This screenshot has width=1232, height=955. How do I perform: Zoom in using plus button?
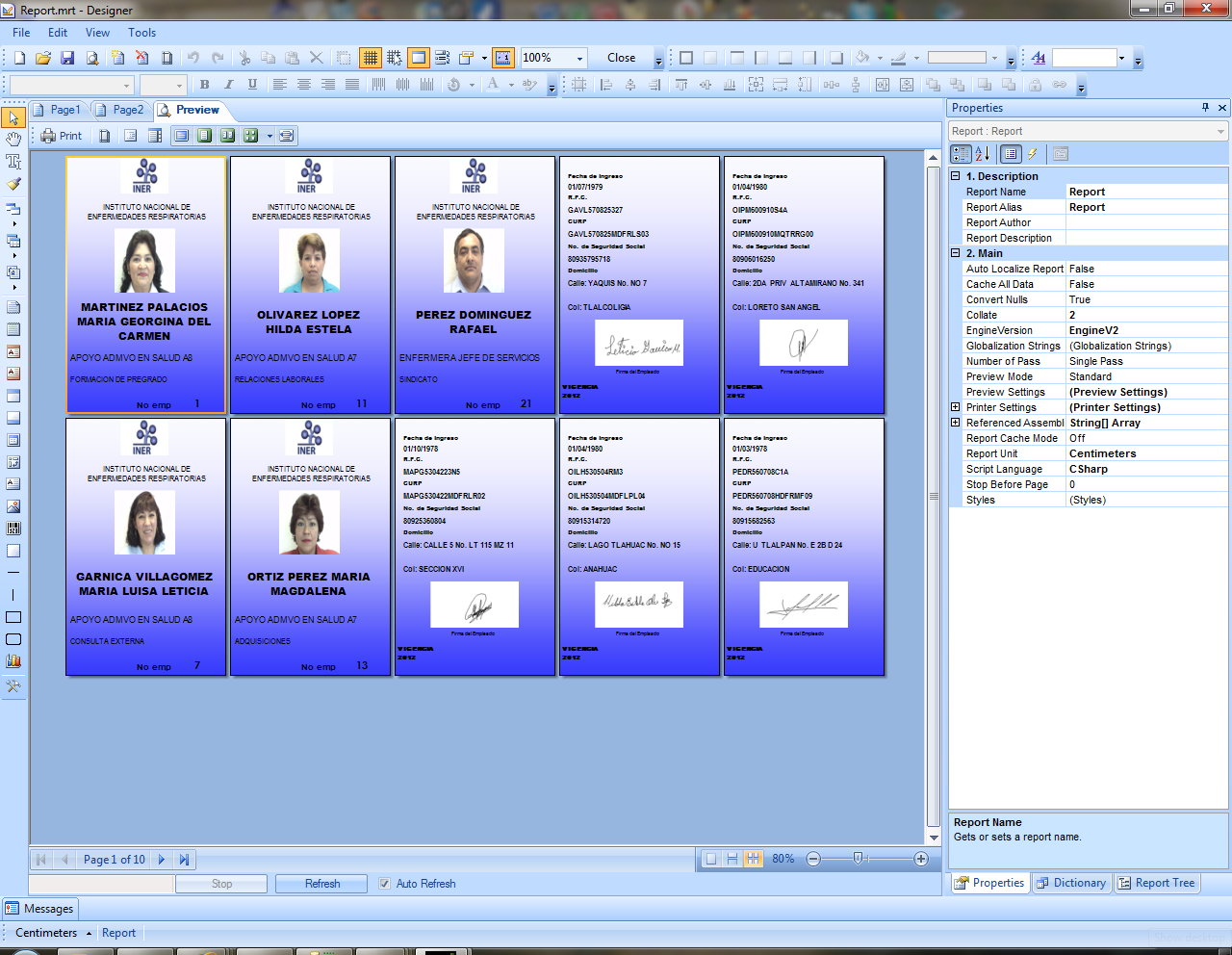pyautogui.click(x=921, y=859)
